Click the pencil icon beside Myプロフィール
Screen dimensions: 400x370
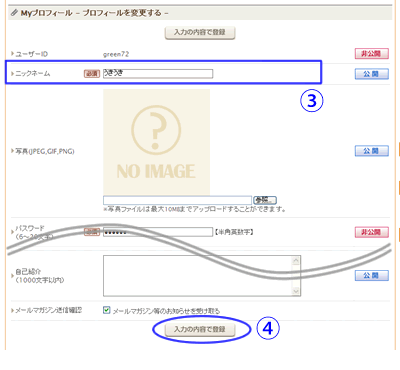point(14,13)
